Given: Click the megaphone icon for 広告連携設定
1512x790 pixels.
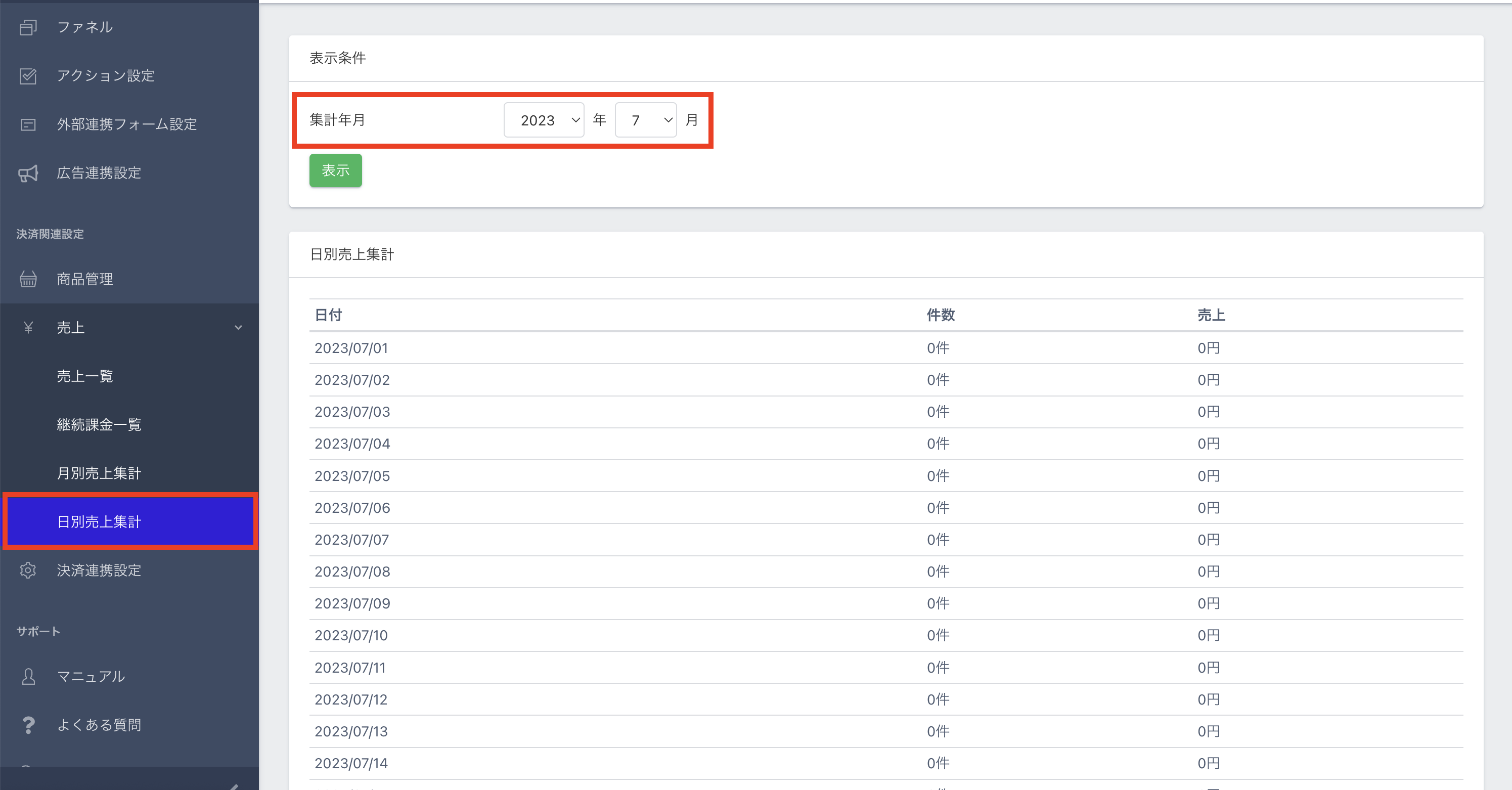Looking at the screenshot, I should coord(28,173).
